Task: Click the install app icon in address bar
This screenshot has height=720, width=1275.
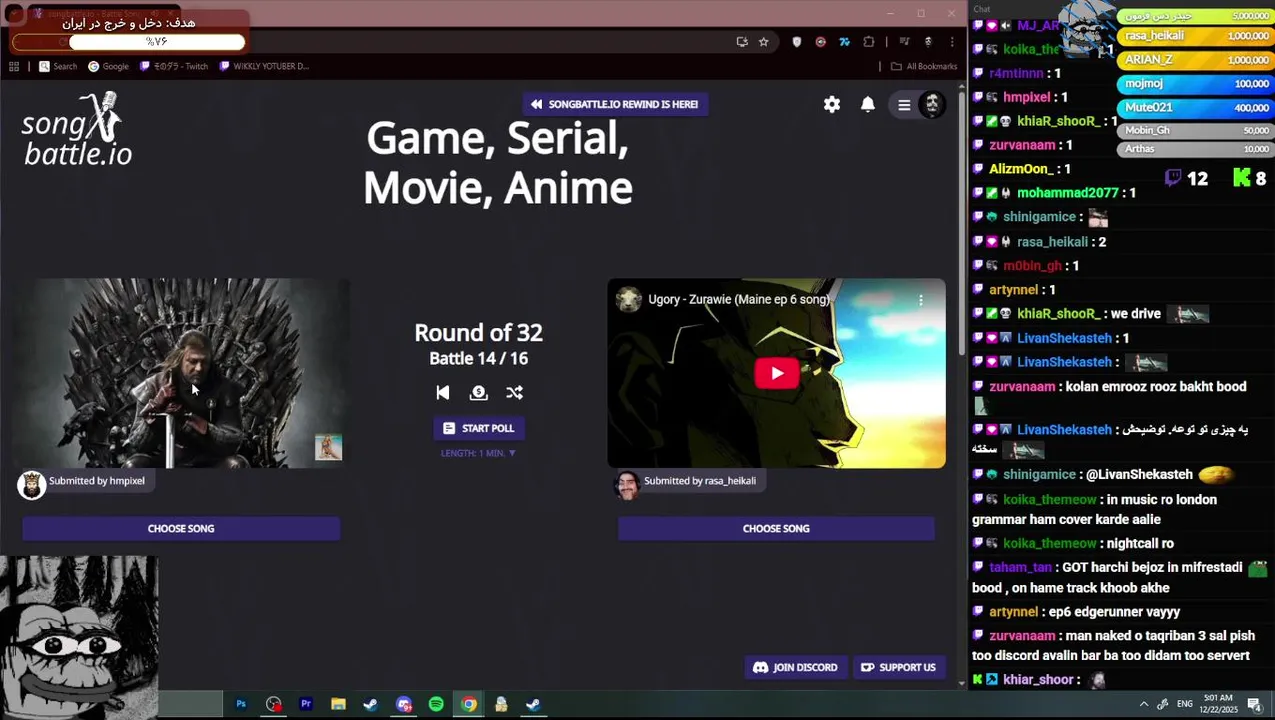Action: (x=741, y=42)
